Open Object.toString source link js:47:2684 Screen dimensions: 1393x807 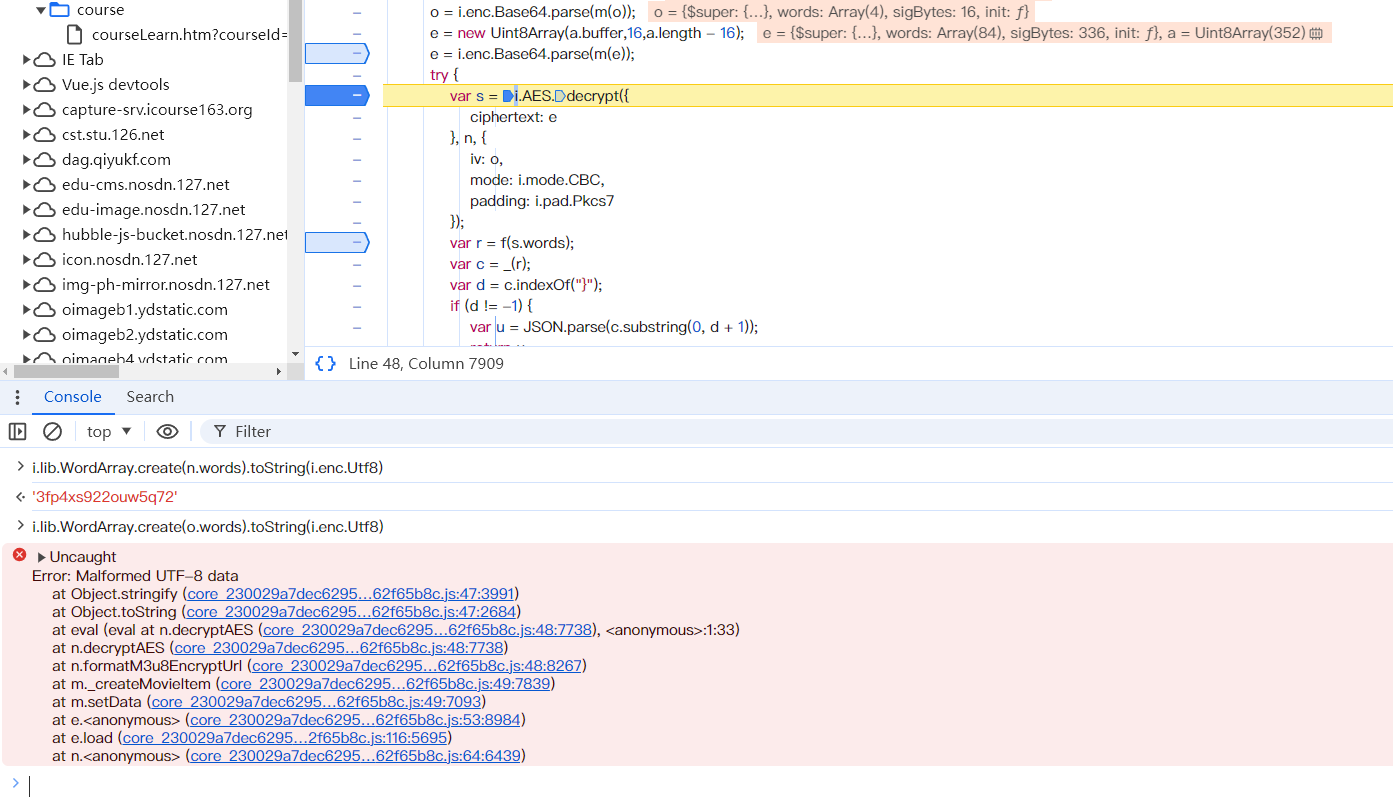351,611
